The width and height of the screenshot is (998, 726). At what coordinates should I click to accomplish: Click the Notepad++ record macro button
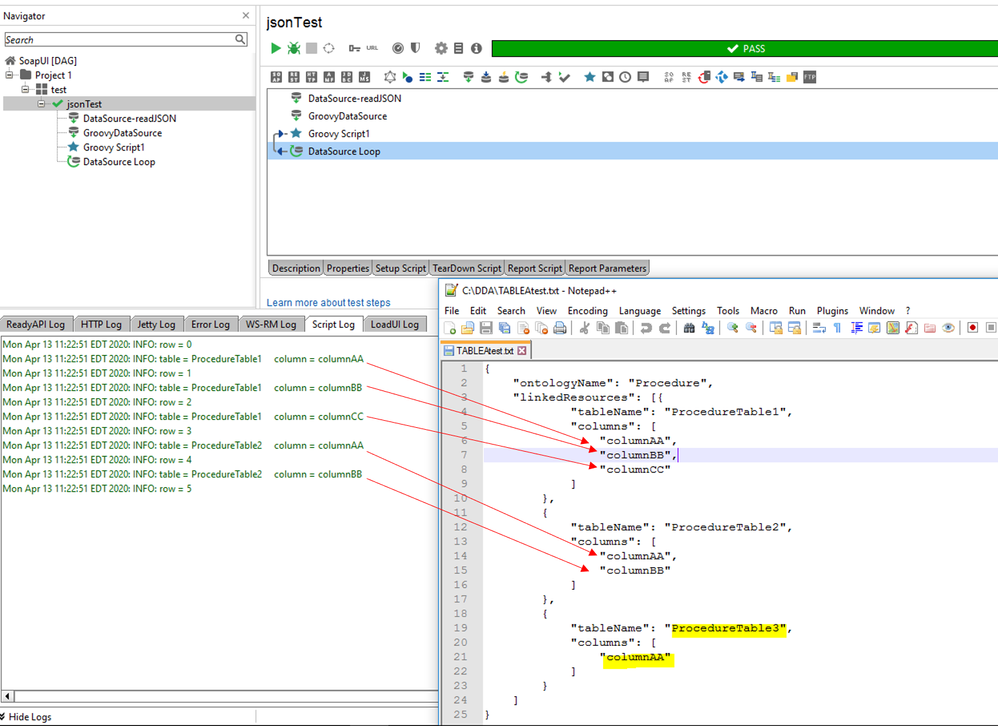[971, 328]
